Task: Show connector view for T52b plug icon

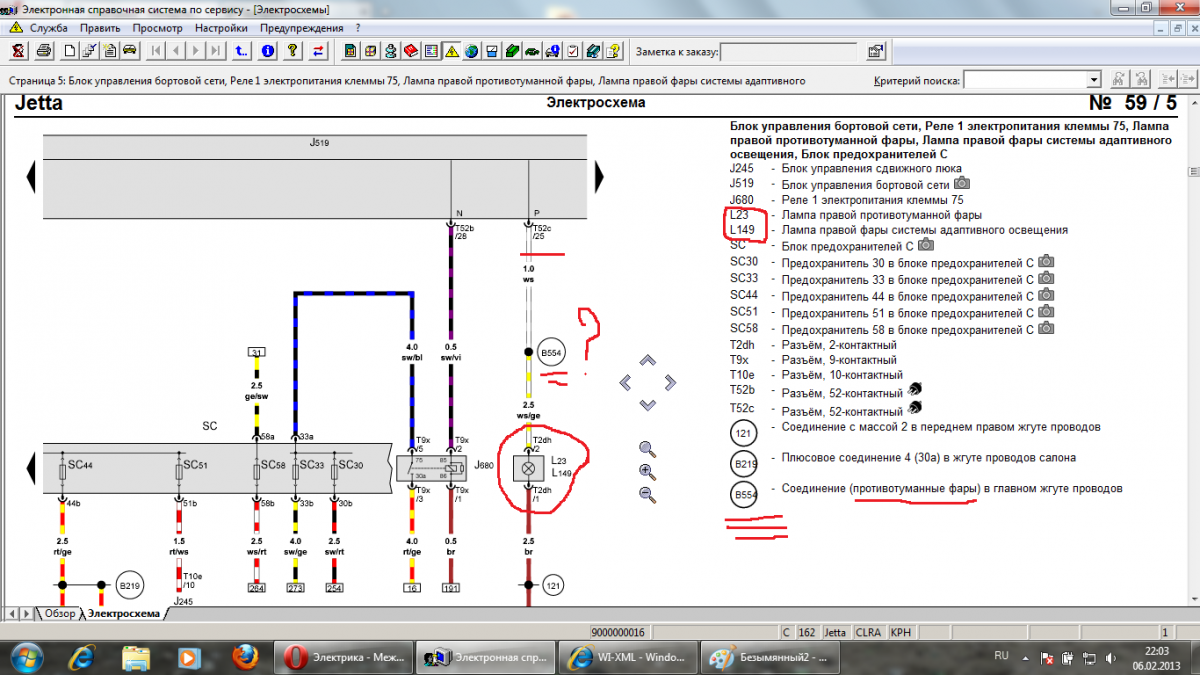Action: pyautogui.click(x=913, y=389)
